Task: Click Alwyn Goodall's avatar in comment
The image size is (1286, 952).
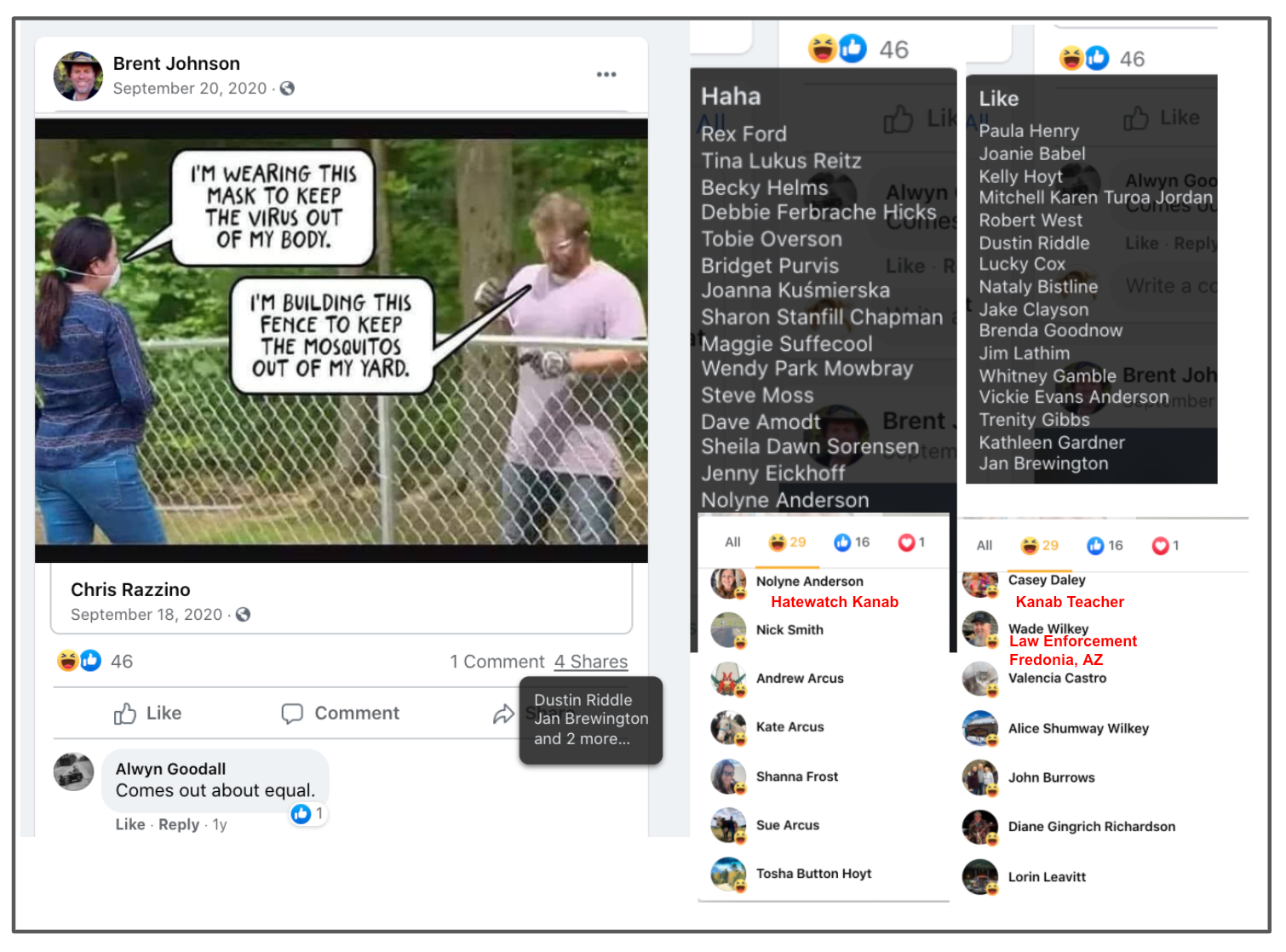Action: 74,771
